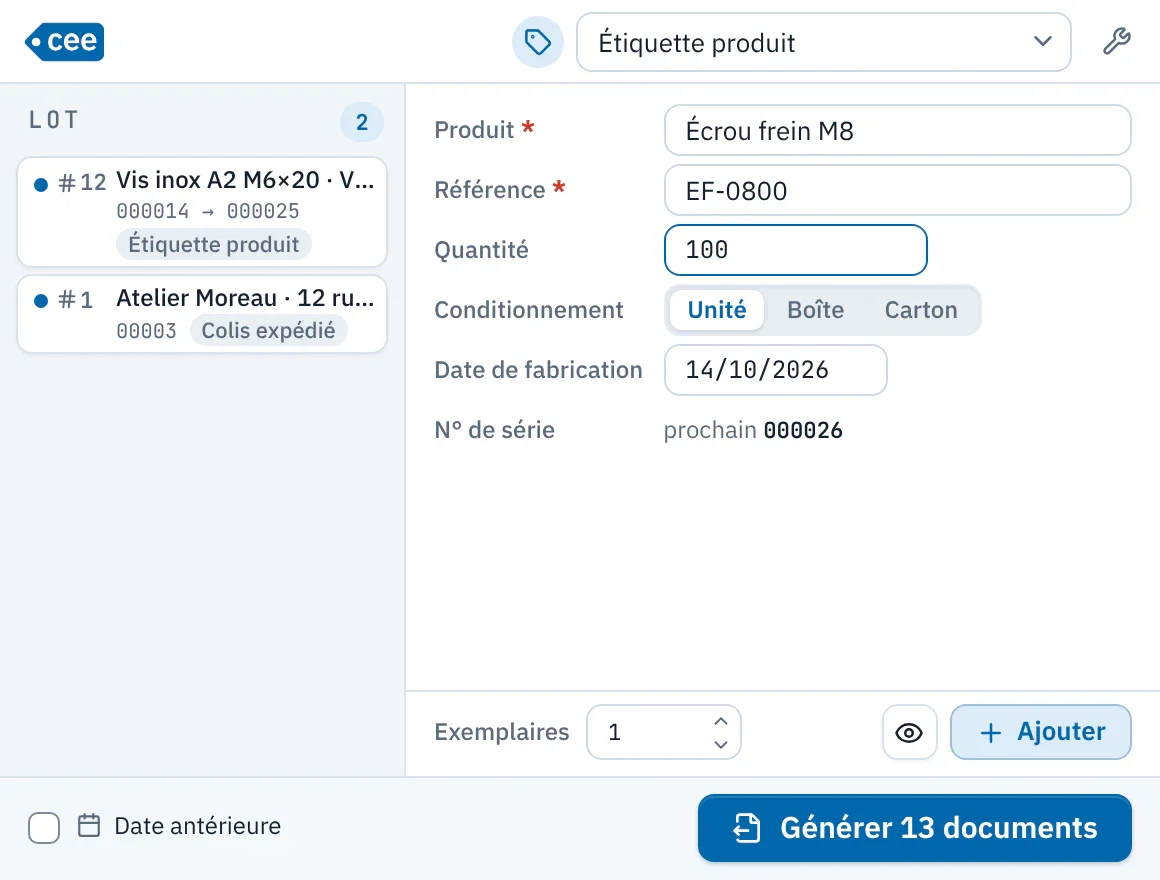Click the Étiquette produit tag on lot #12
The image size is (1160, 880).
214,244
